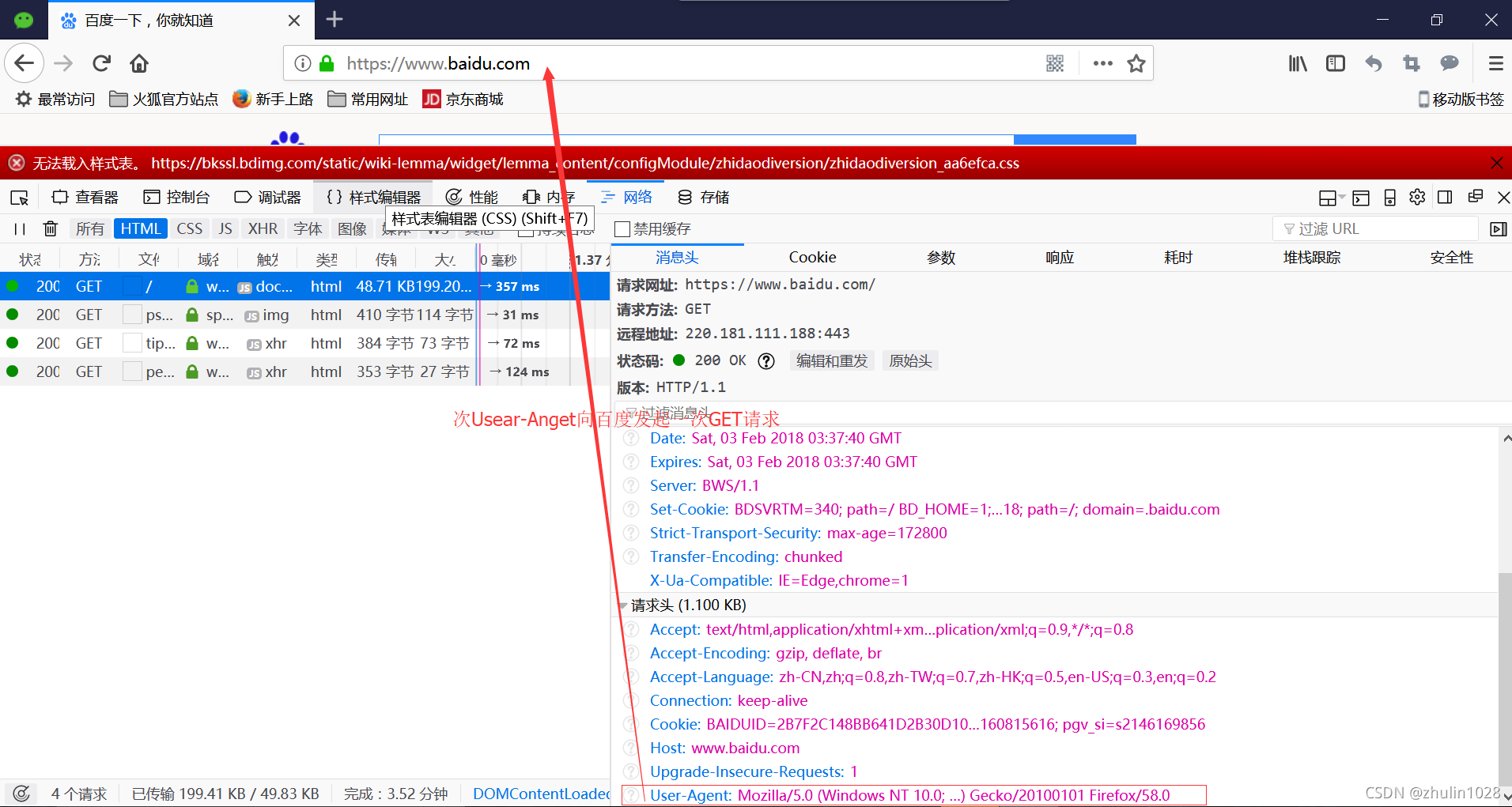Open the 耗时 timings tab

coord(1178,258)
